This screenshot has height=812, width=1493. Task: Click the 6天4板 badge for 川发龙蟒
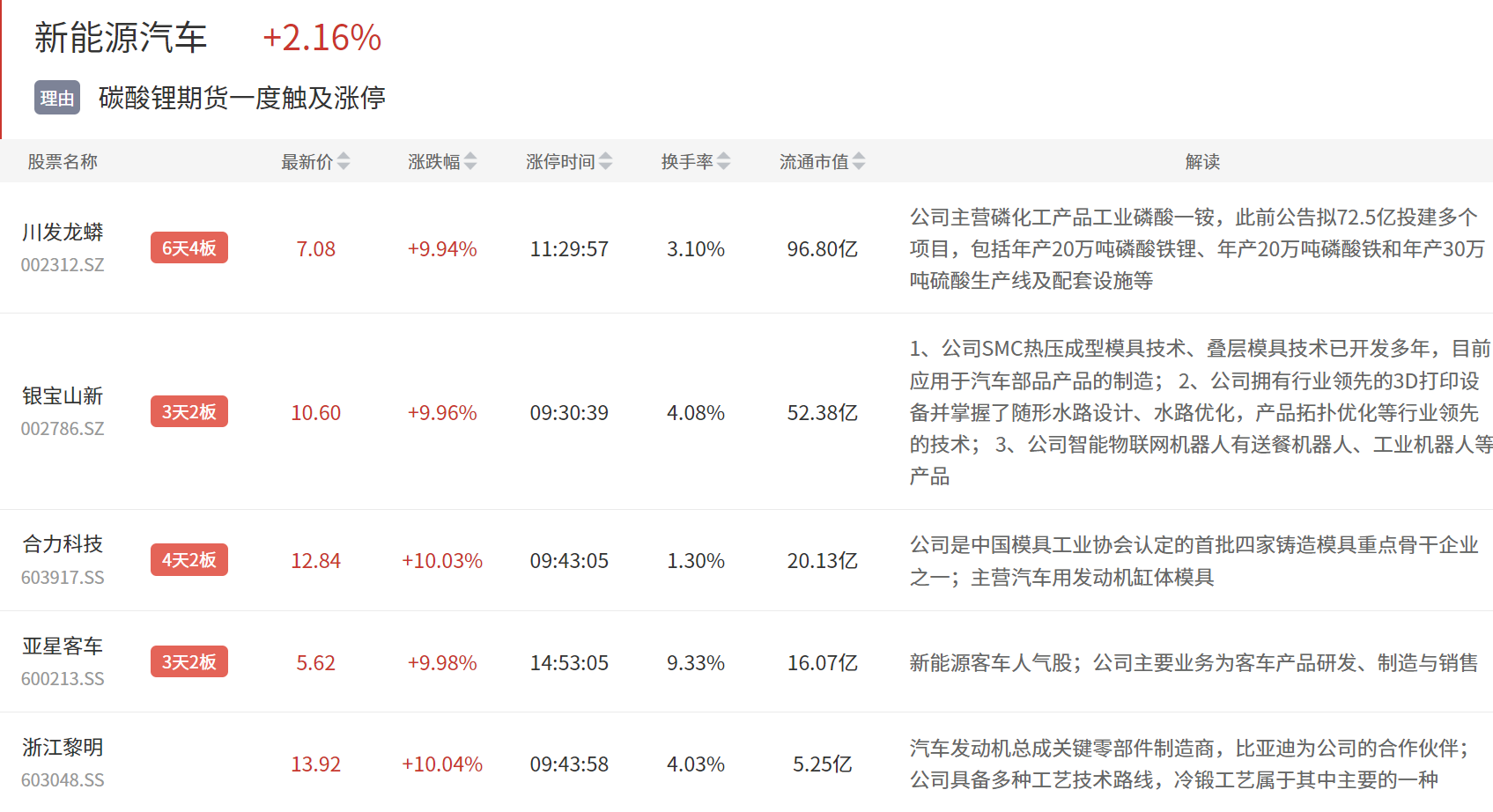tap(189, 248)
